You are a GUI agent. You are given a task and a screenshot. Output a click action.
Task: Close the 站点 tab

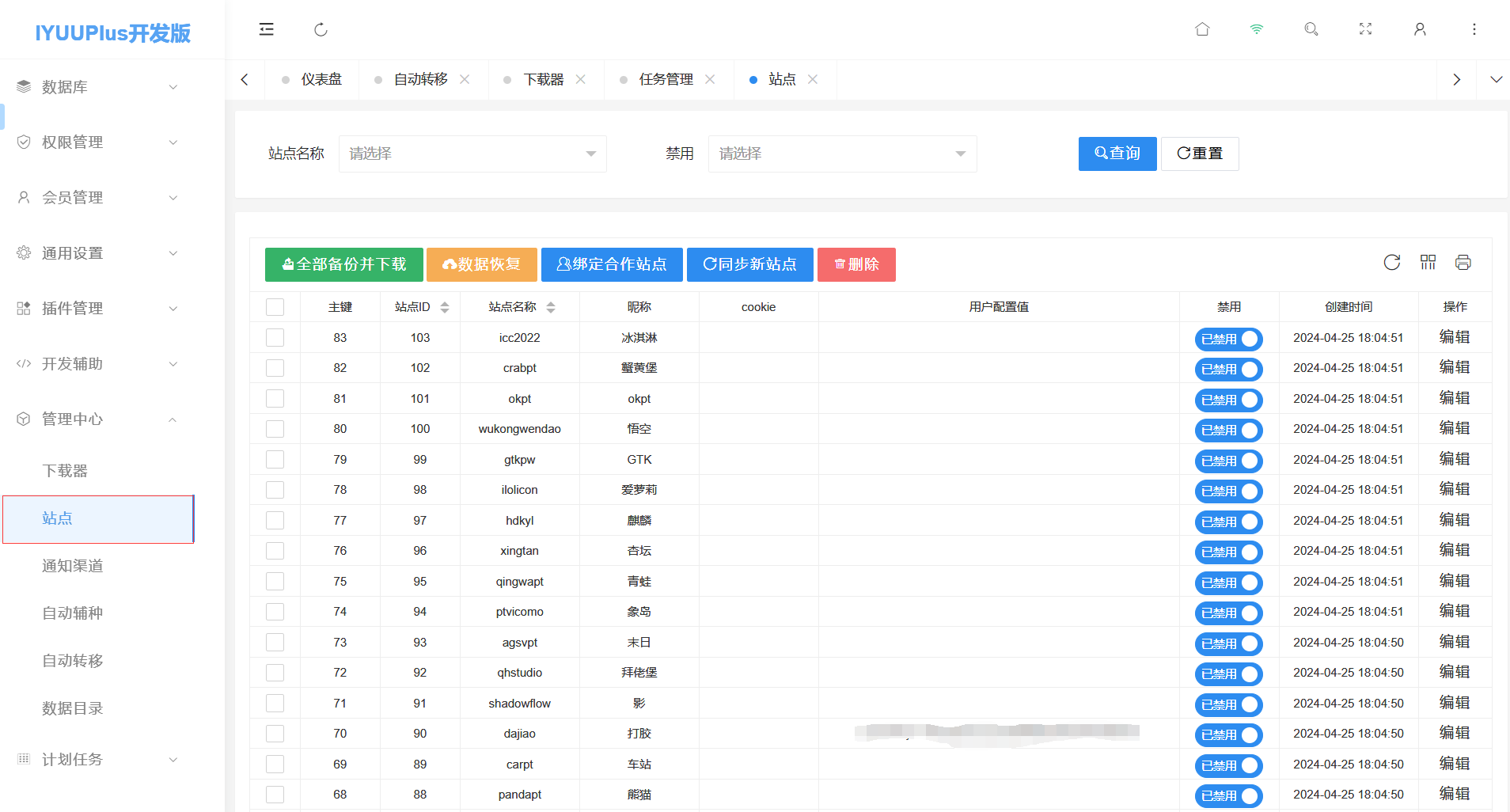tap(813, 79)
